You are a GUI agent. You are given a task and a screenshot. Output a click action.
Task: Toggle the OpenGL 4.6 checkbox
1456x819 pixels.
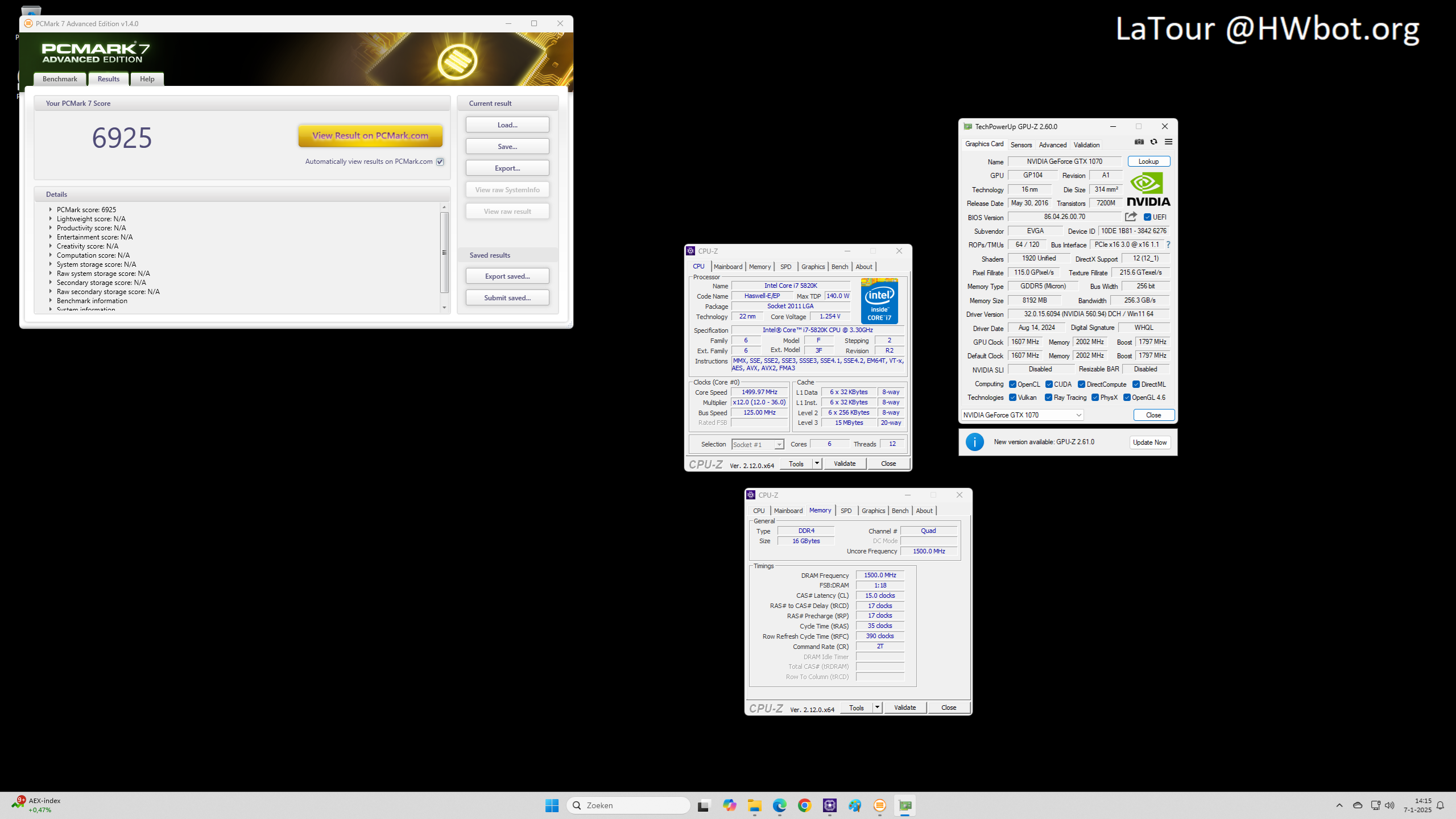(1126, 398)
